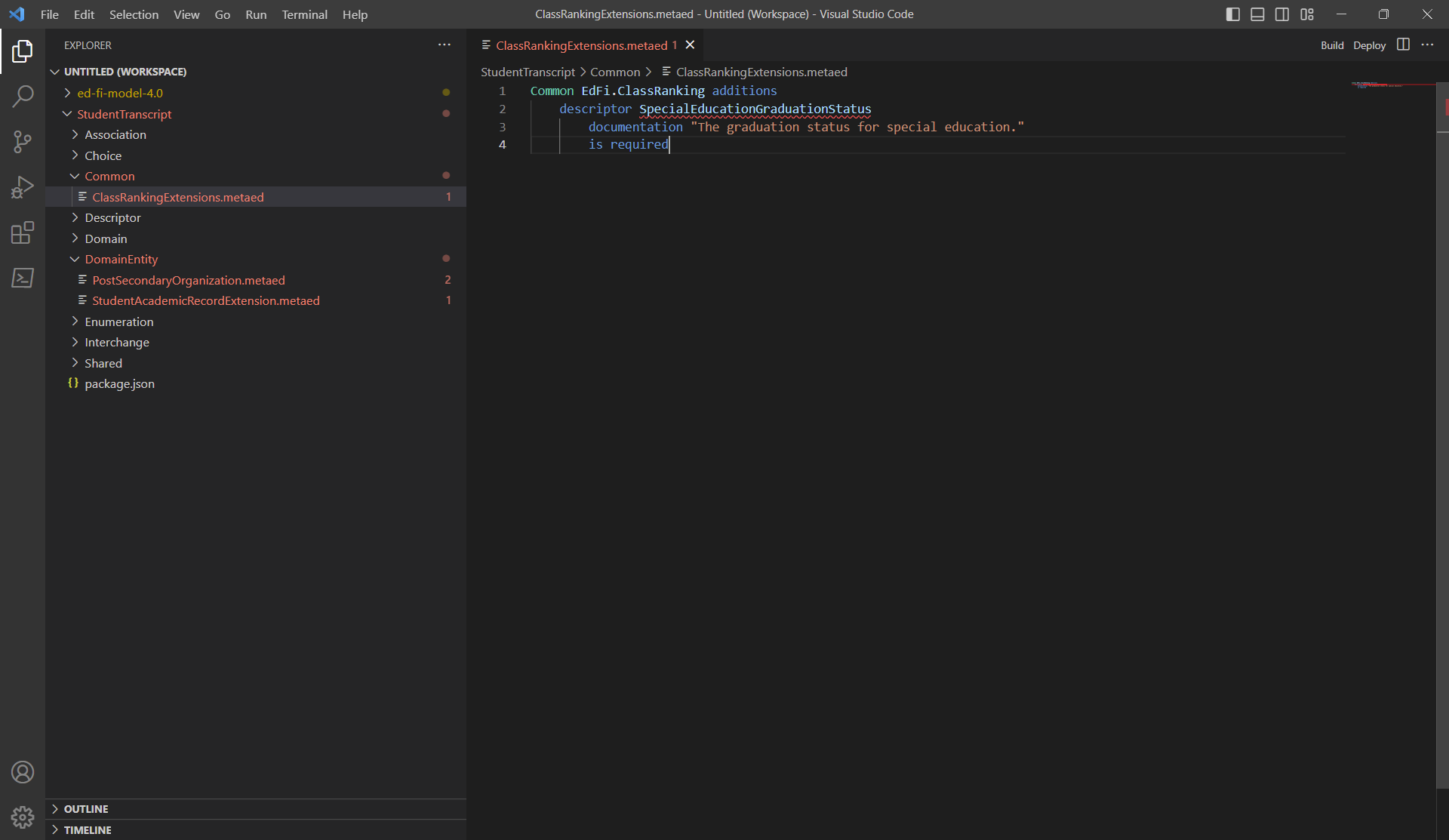Open the Run and Debug view icon
Viewport: 1449px width, 840px height.
click(x=23, y=186)
